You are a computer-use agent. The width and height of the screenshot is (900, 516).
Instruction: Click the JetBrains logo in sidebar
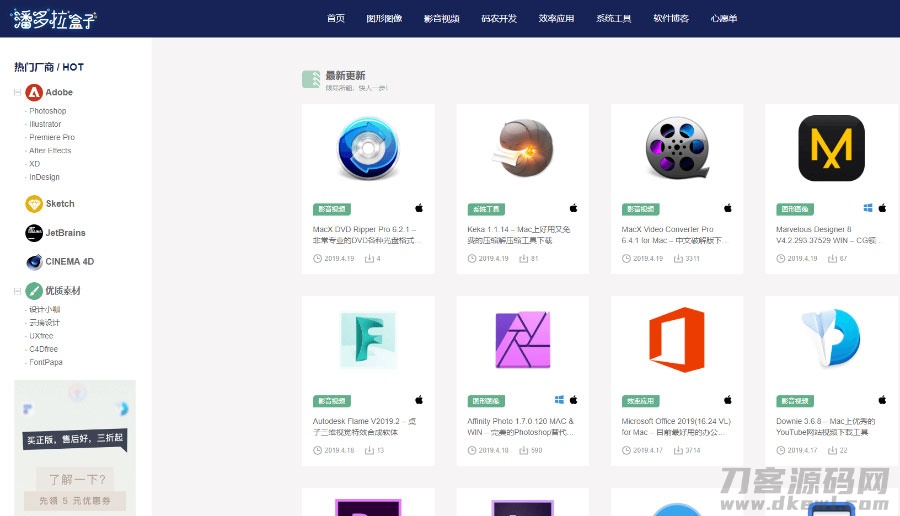[x=34, y=233]
